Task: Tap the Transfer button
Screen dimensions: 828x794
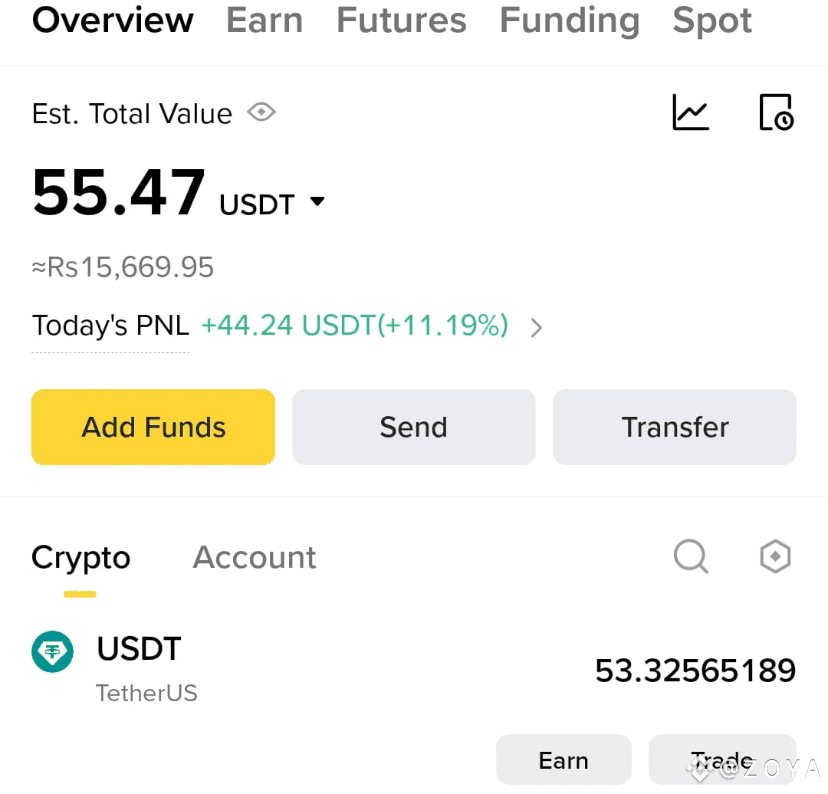Action: pos(674,427)
